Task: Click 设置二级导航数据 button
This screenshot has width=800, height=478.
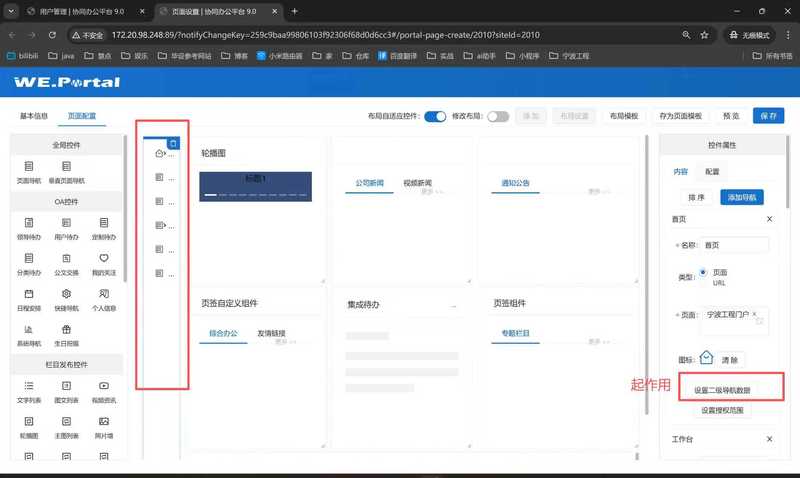Action: [x=722, y=390]
